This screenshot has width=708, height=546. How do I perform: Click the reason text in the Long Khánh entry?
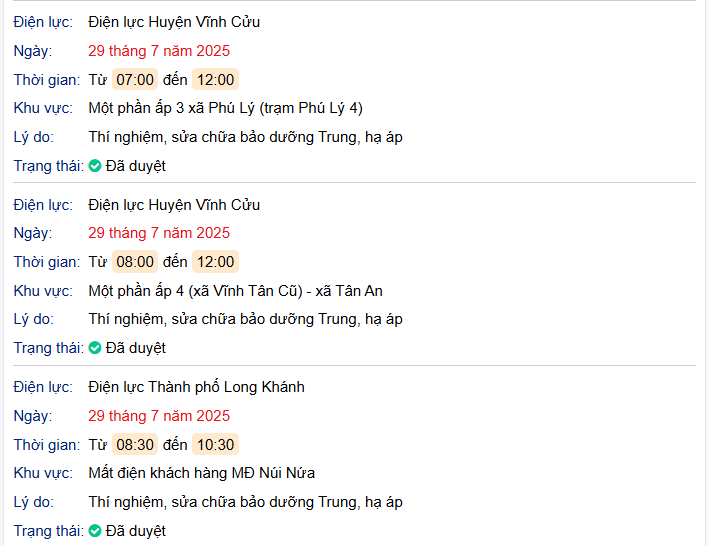(245, 502)
